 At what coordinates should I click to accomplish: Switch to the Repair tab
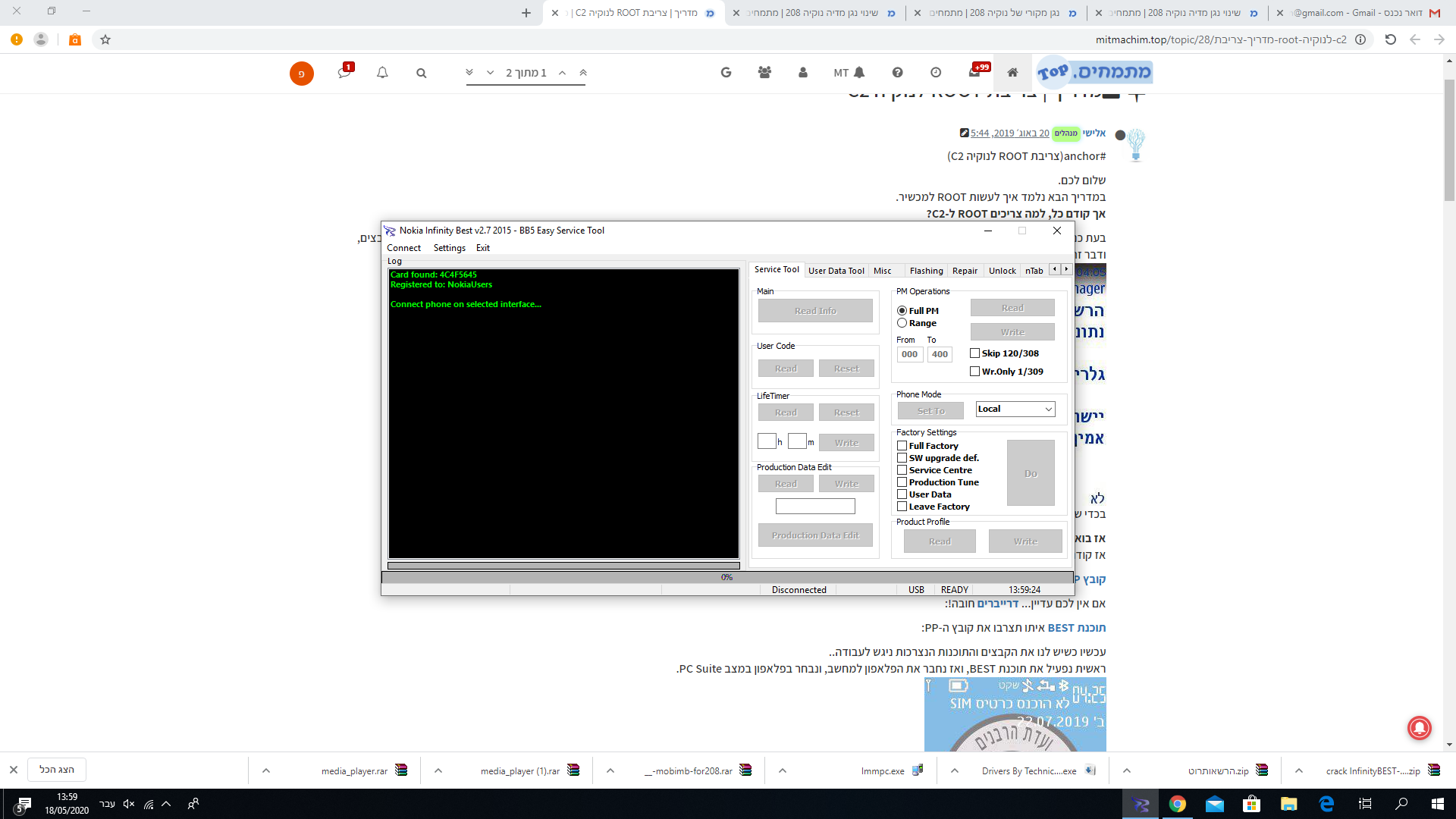(x=965, y=271)
